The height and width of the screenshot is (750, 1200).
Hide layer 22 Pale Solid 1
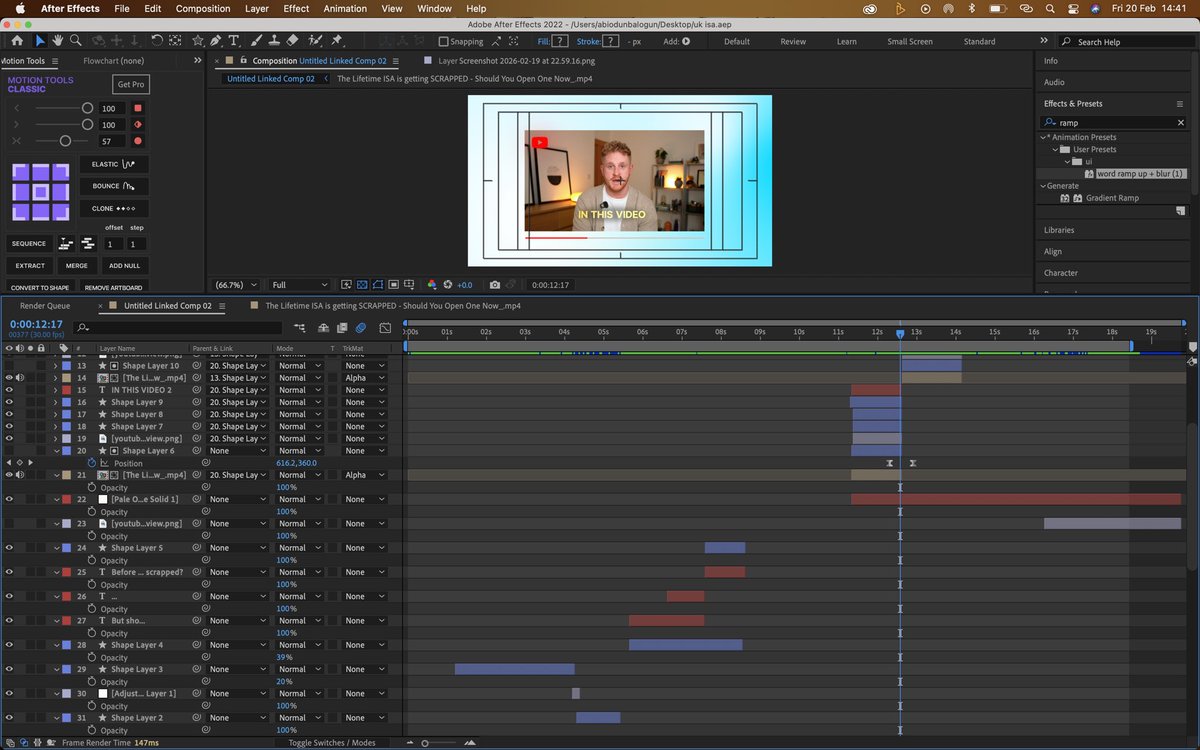click(x=9, y=499)
